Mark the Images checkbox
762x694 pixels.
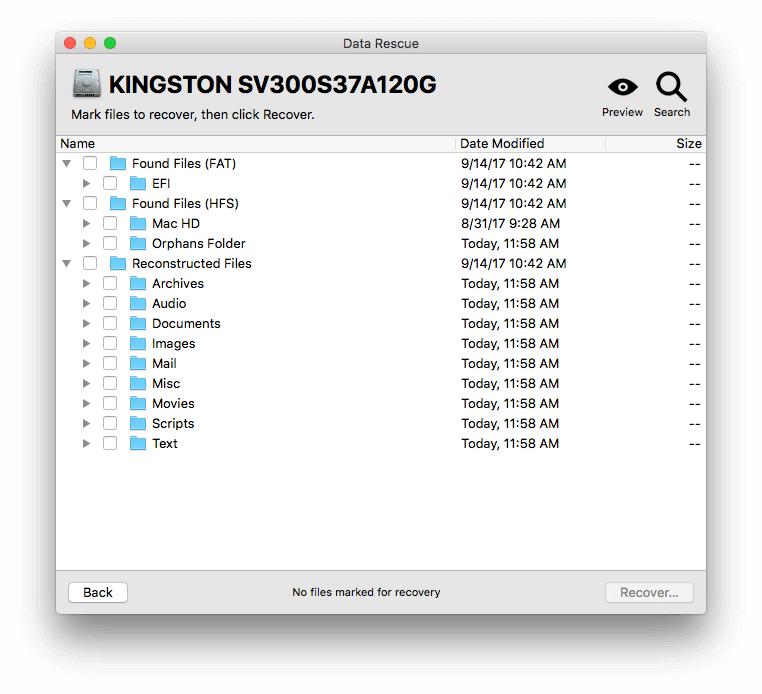pyautogui.click(x=110, y=344)
